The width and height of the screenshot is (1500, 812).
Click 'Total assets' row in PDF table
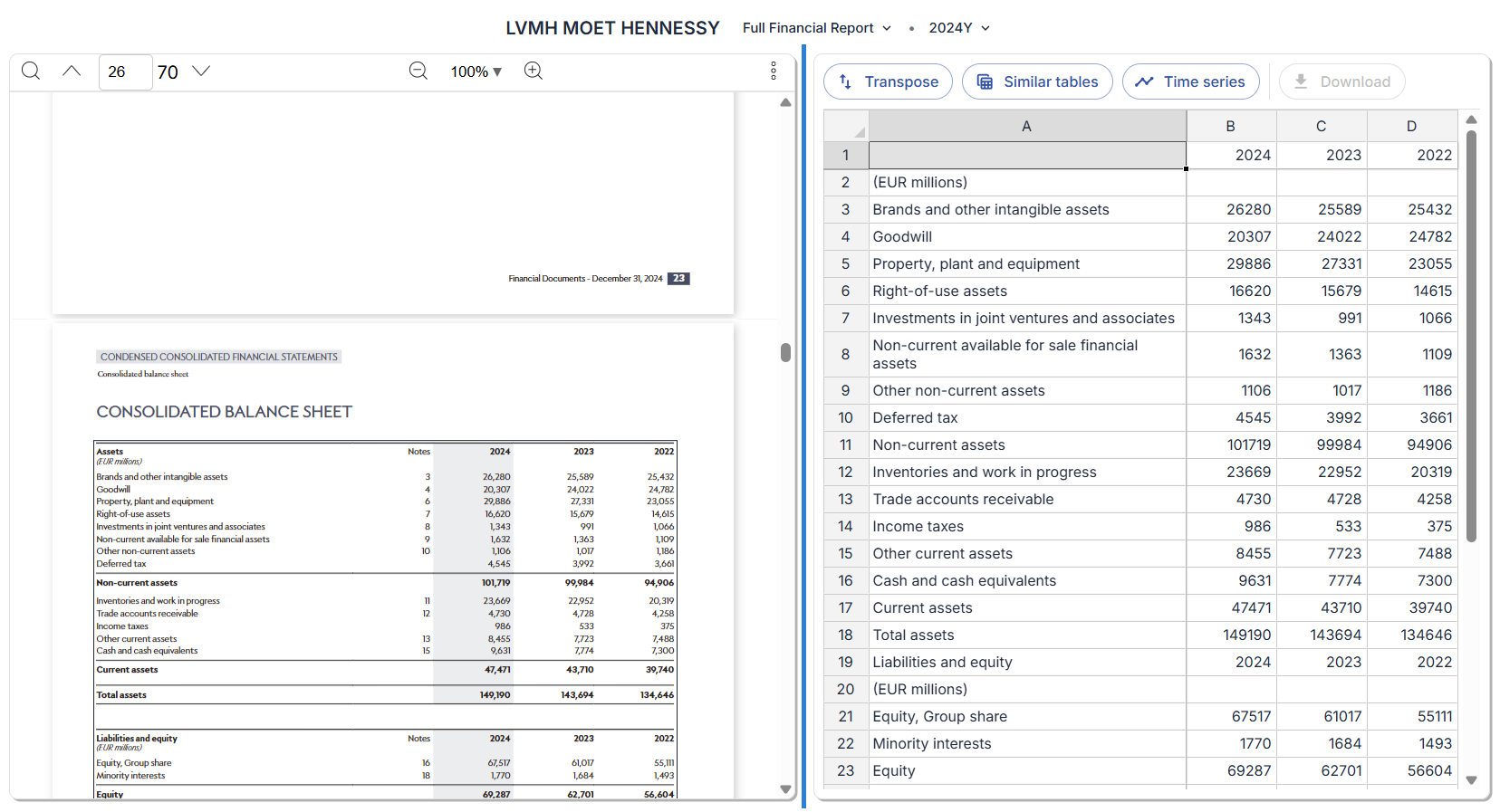click(x=385, y=695)
